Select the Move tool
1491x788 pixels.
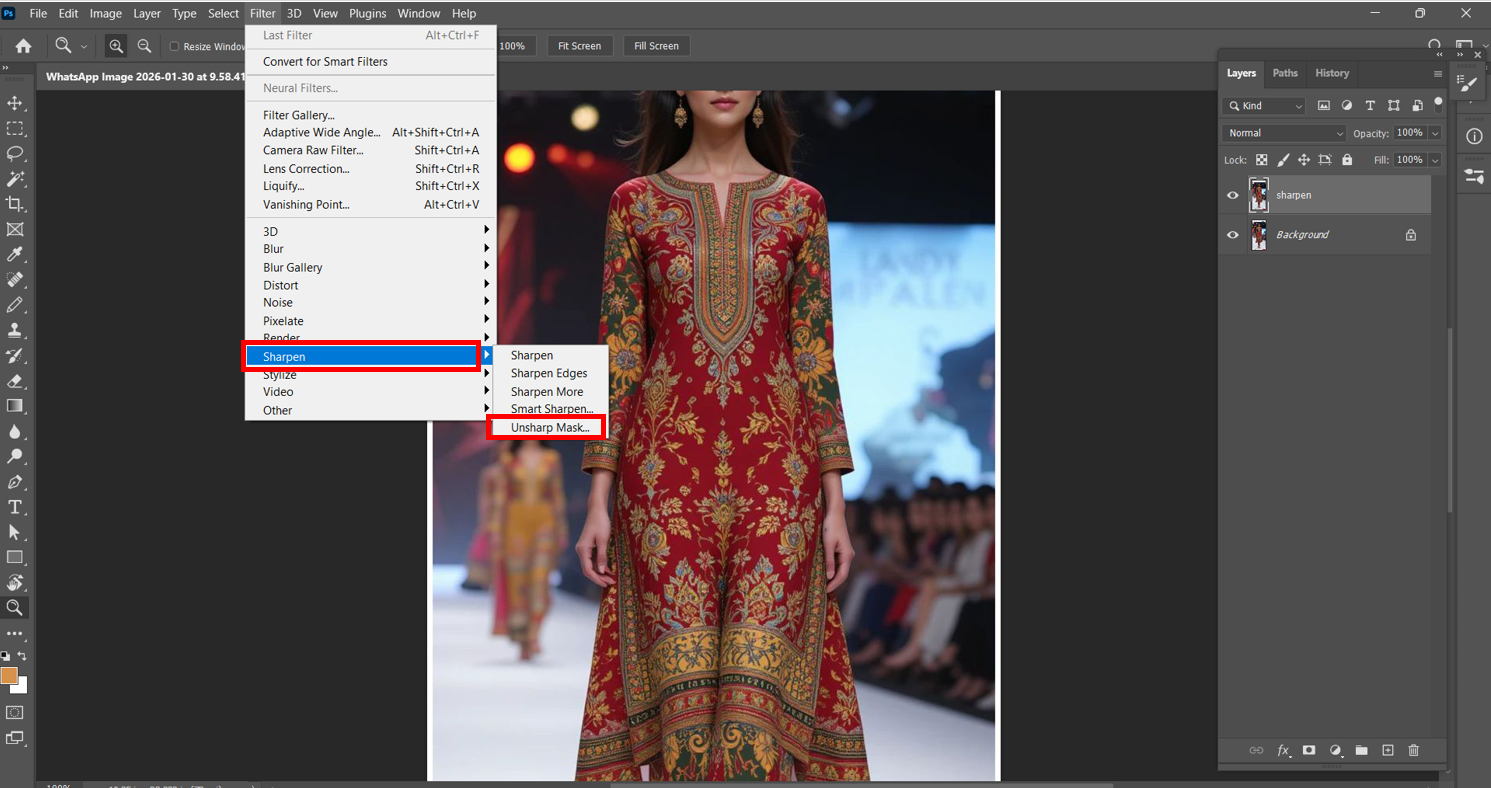click(15, 103)
